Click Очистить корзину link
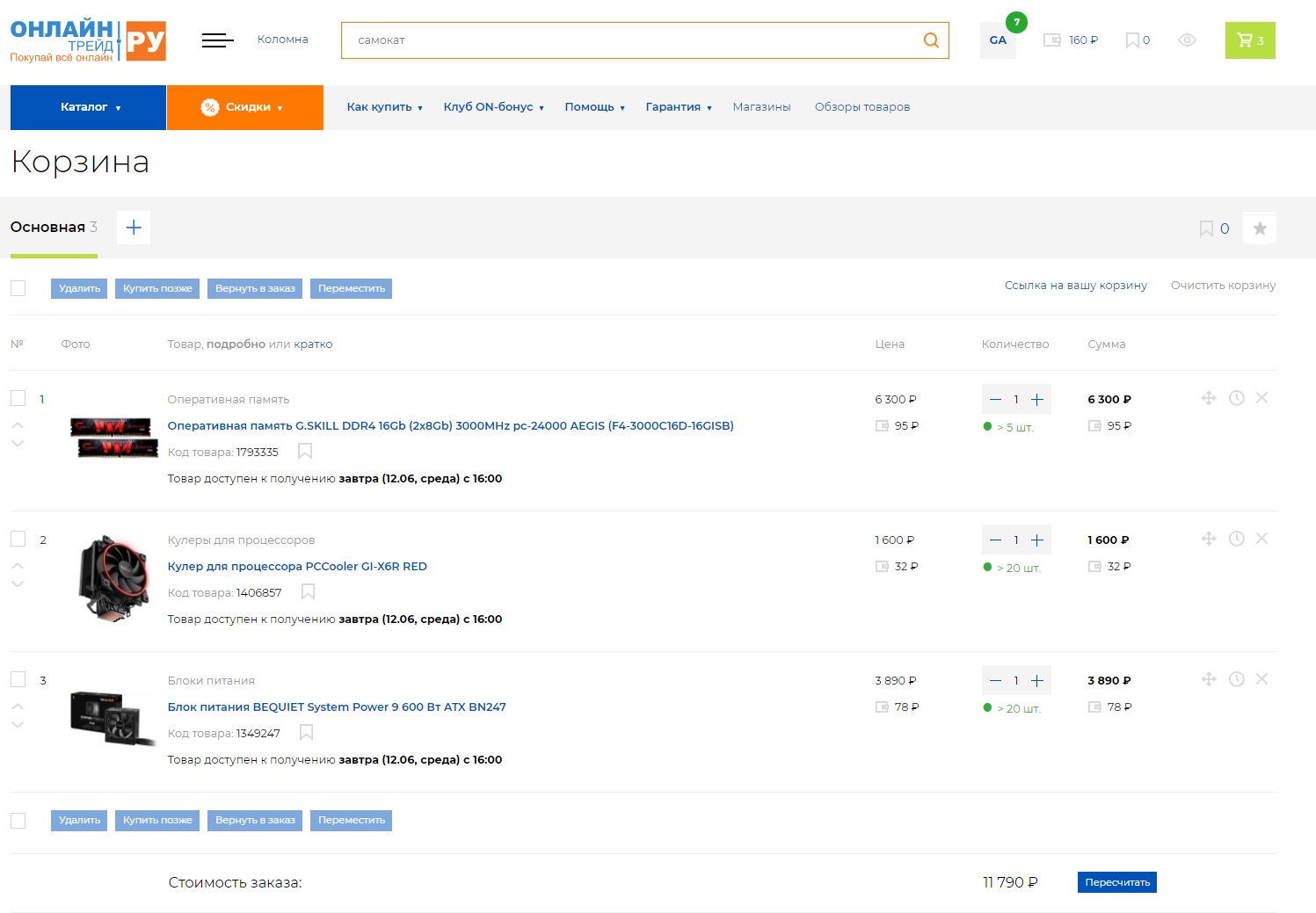Image resolution: width=1316 pixels, height=913 pixels. [x=1223, y=286]
